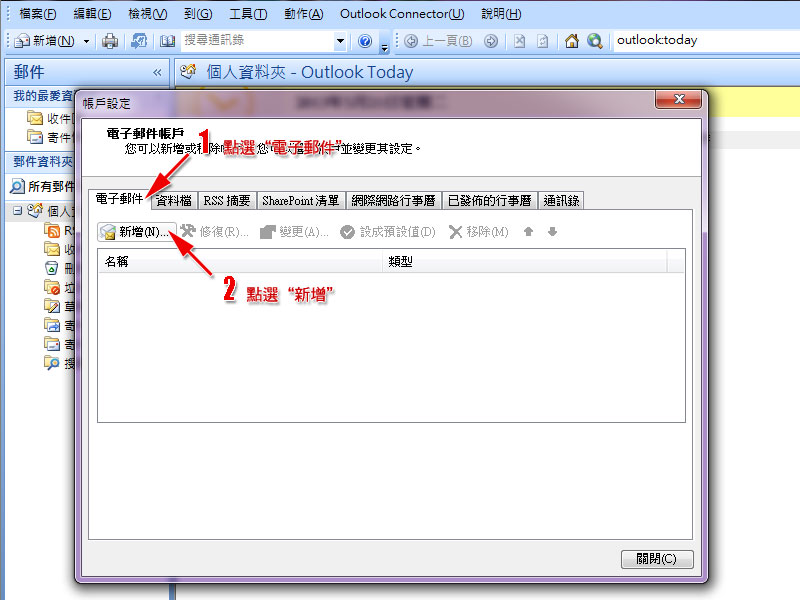The height and width of the screenshot is (600, 800).
Task: Open the 到(G) menu
Action: pyautogui.click(x=198, y=14)
